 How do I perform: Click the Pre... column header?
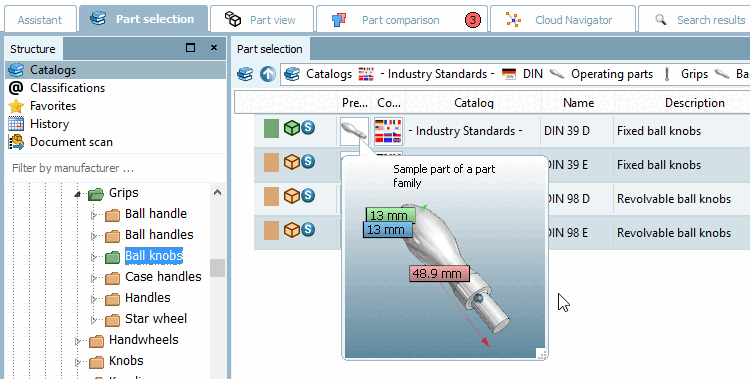355,103
